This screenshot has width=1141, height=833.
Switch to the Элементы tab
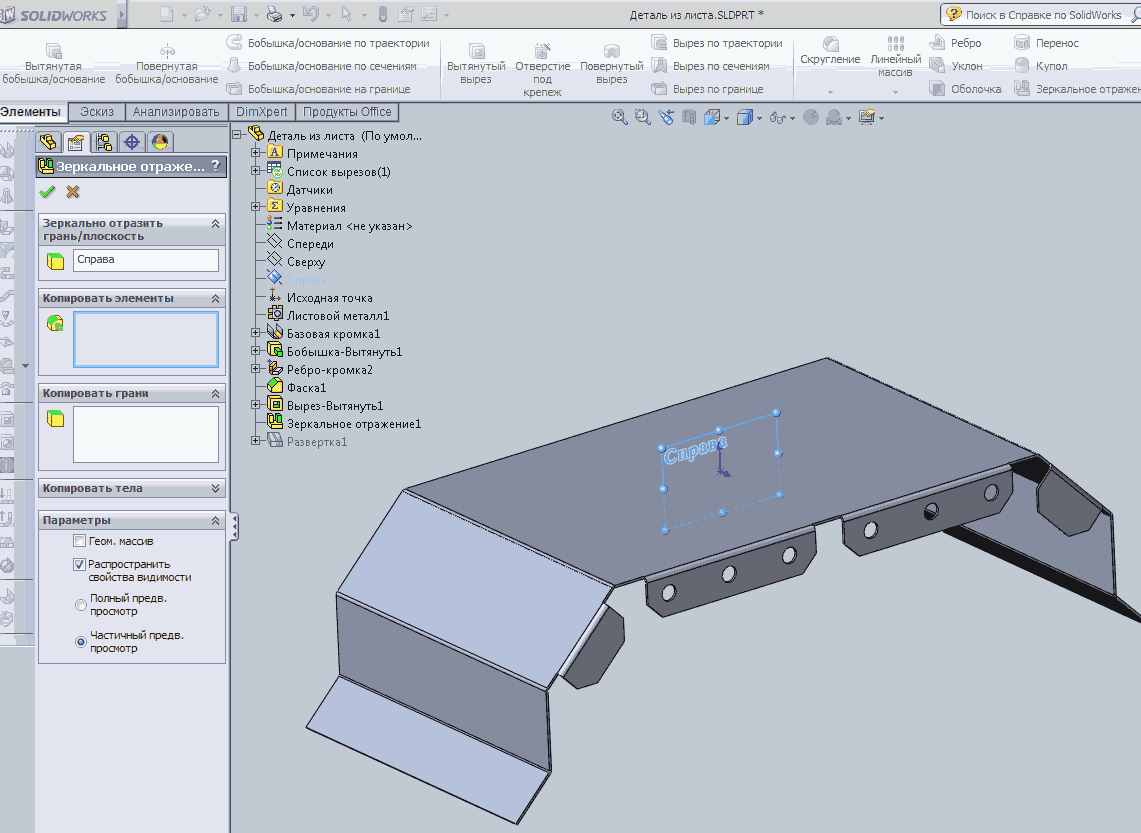pyautogui.click(x=31, y=112)
